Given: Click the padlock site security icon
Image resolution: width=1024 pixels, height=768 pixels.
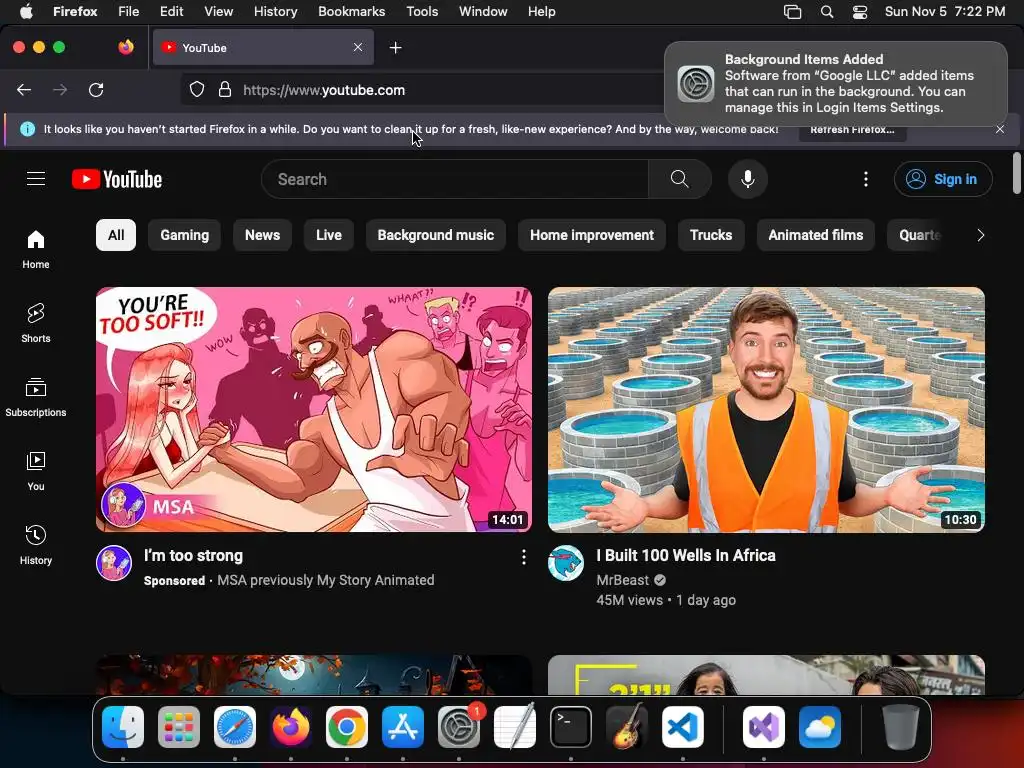Looking at the screenshot, I should pos(225,89).
